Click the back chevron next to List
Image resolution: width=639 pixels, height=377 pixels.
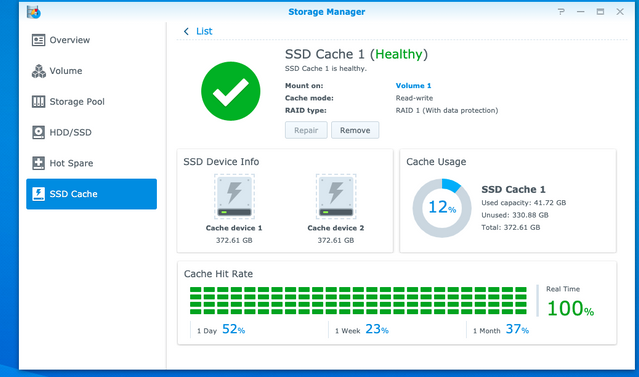click(186, 31)
